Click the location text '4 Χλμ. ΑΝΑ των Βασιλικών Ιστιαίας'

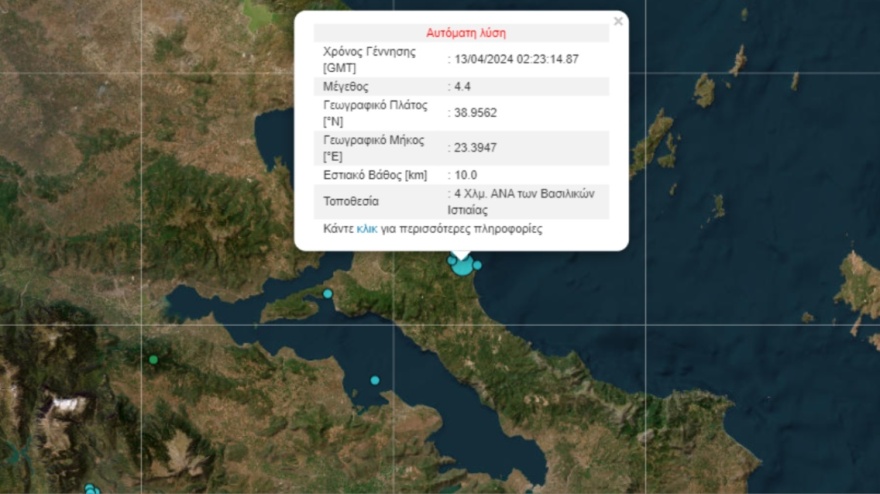click(x=521, y=202)
